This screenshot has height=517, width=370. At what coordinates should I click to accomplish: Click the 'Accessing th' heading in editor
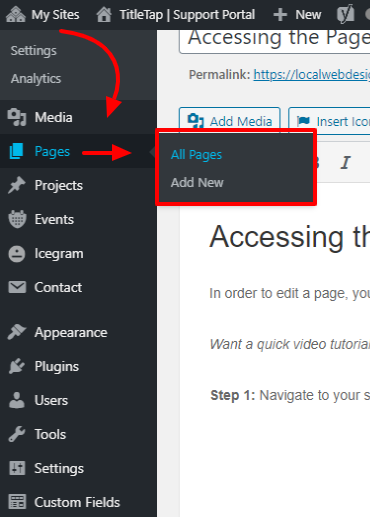point(290,237)
